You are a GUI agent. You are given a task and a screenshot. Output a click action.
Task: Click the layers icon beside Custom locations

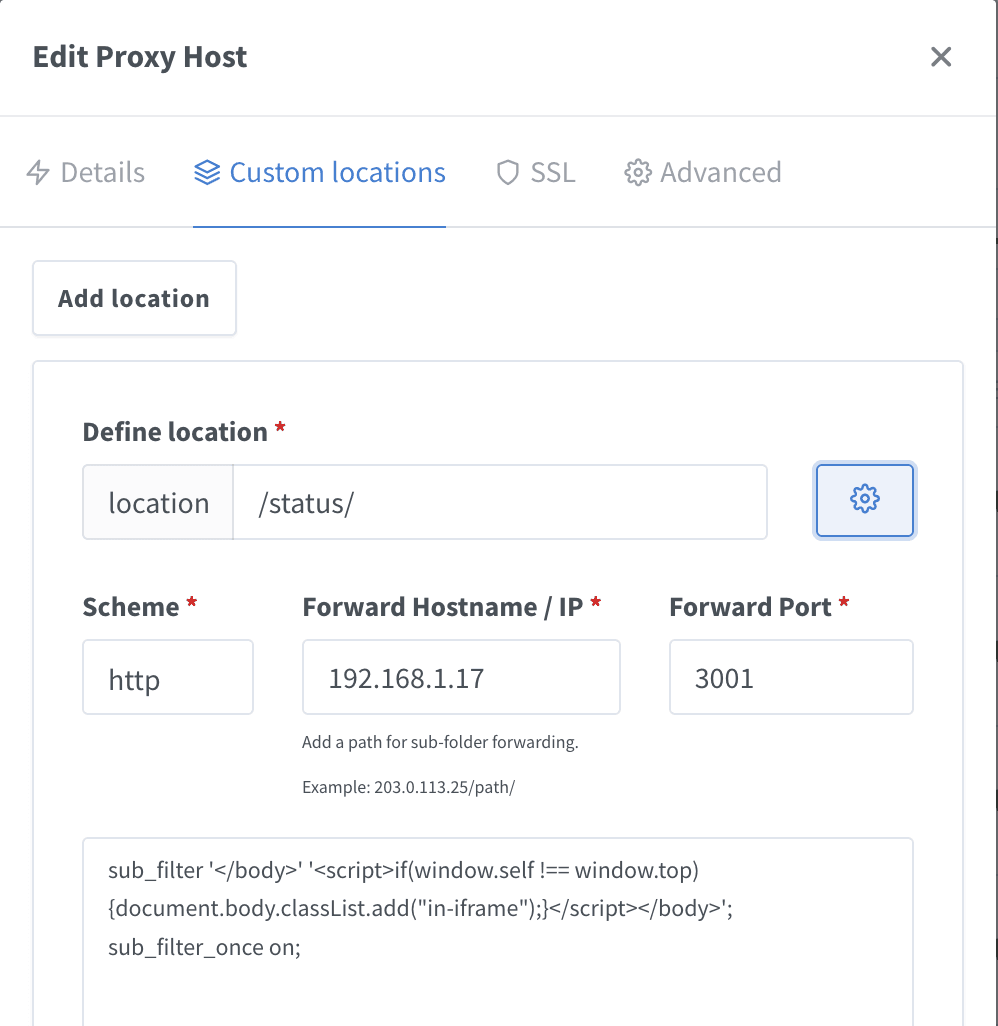coord(206,172)
